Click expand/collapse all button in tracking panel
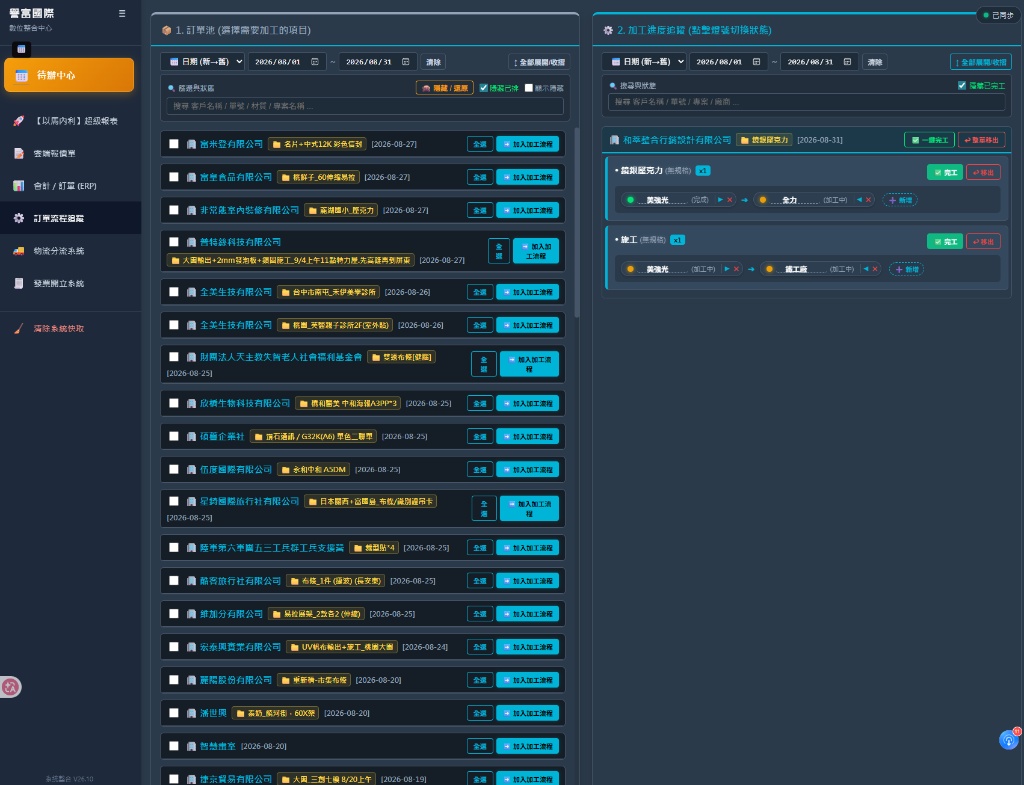 pos(980,62)
